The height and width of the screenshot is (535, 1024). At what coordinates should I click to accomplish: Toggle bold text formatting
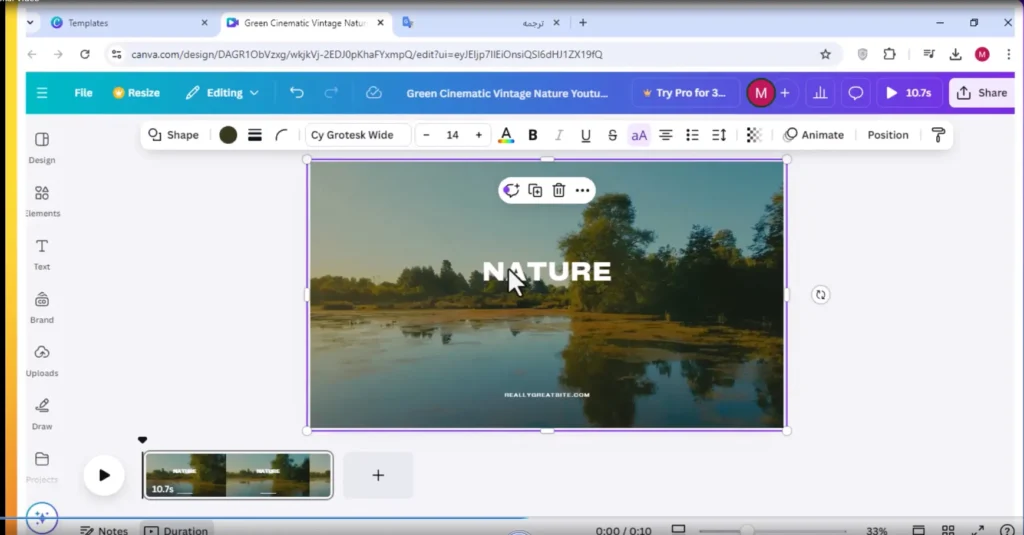(533, 135)
